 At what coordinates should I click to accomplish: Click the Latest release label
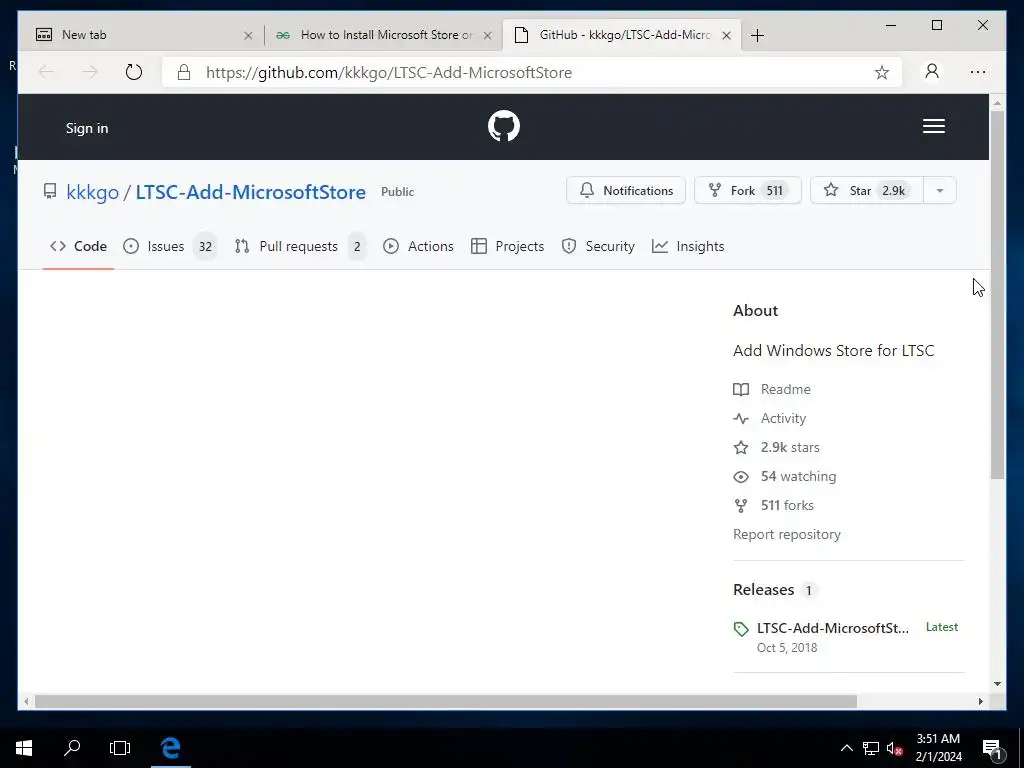942,627
